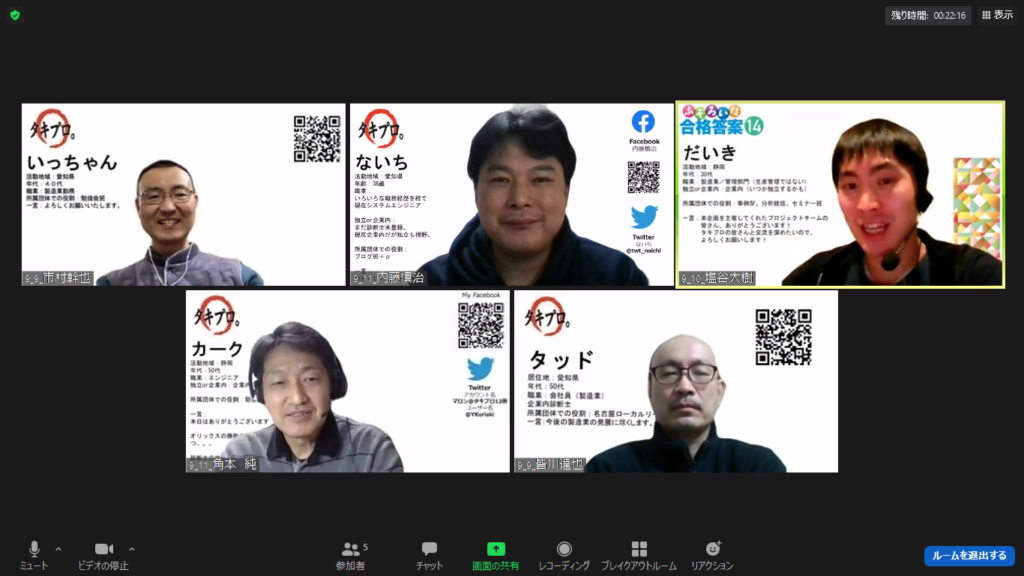Image resolution: width=1024 pixels, height=576 pixels.
Task: Select タッド video tile
Action: [x=675, y=381]
